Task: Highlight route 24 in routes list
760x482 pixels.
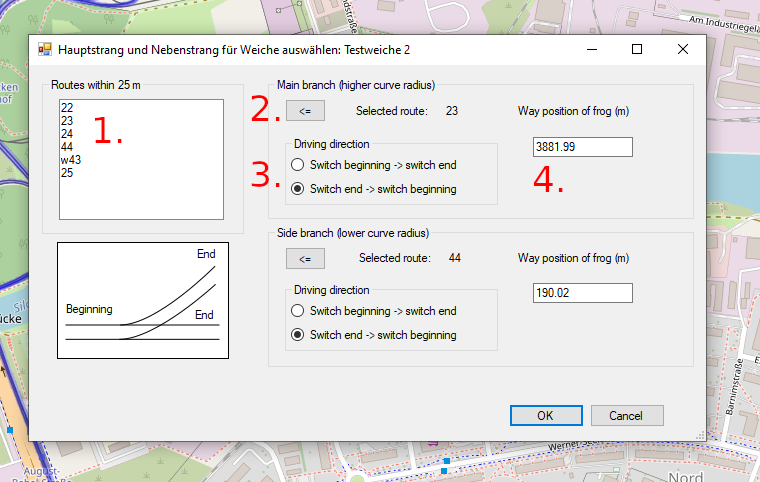Action: (67, 134)
